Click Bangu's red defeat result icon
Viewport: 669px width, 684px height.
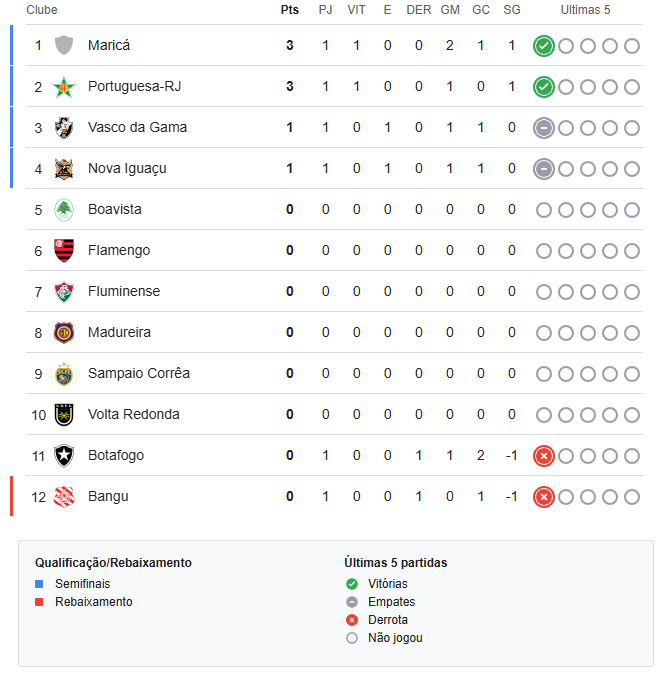tap(543, 497)
